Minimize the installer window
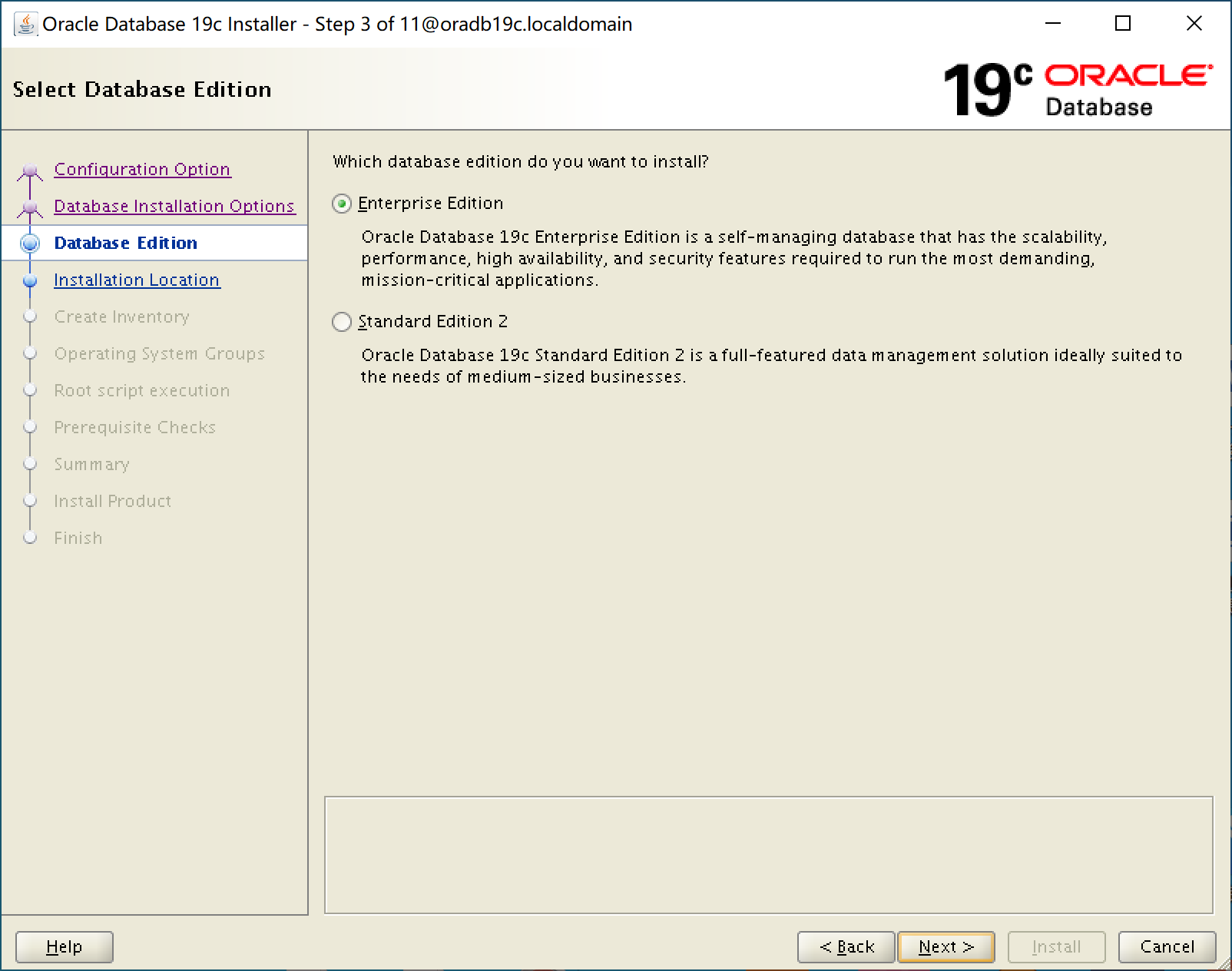Image resolution: width=1232 pixels, height=971 pixels. click(1053, 24)
